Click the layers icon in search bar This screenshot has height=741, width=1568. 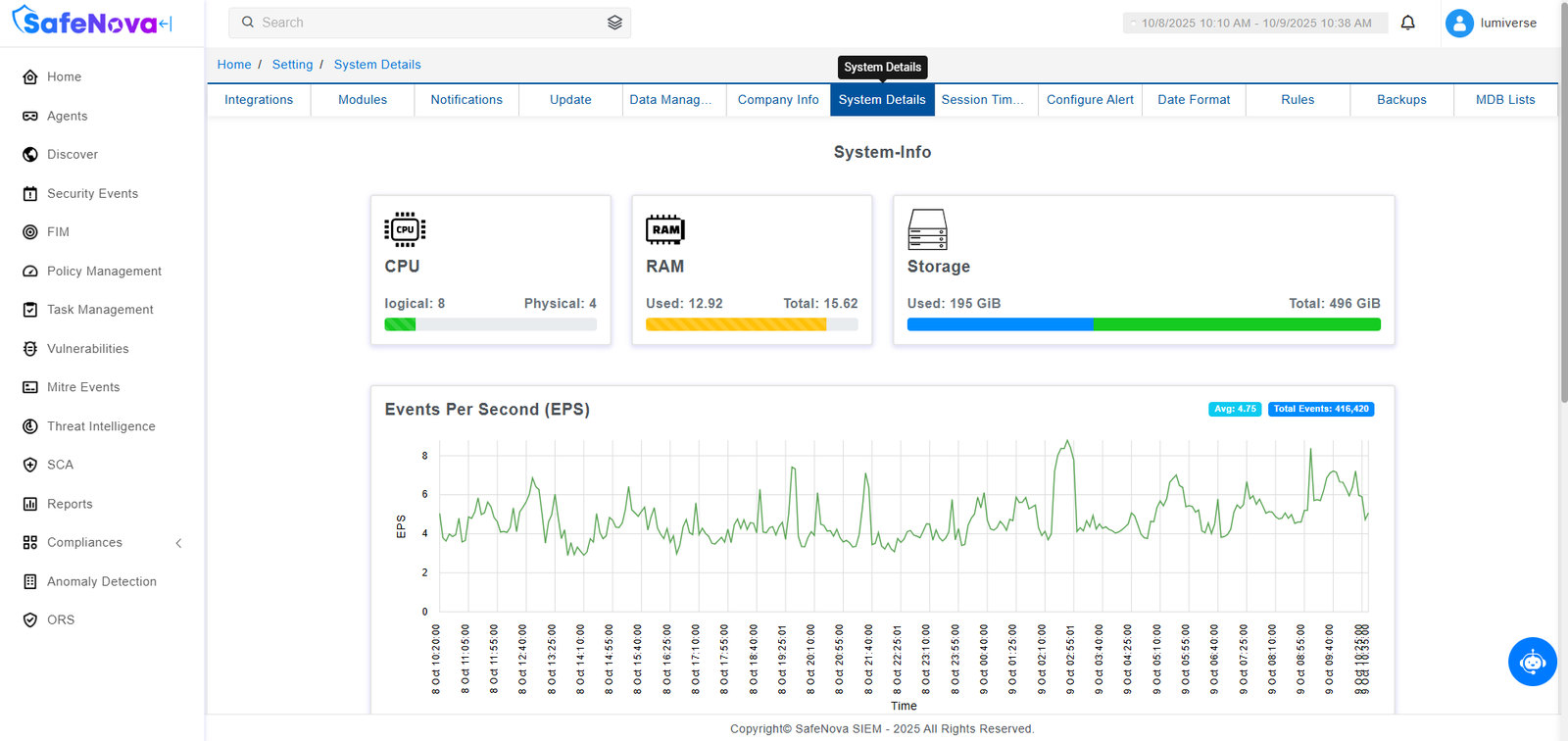point(614,23)
